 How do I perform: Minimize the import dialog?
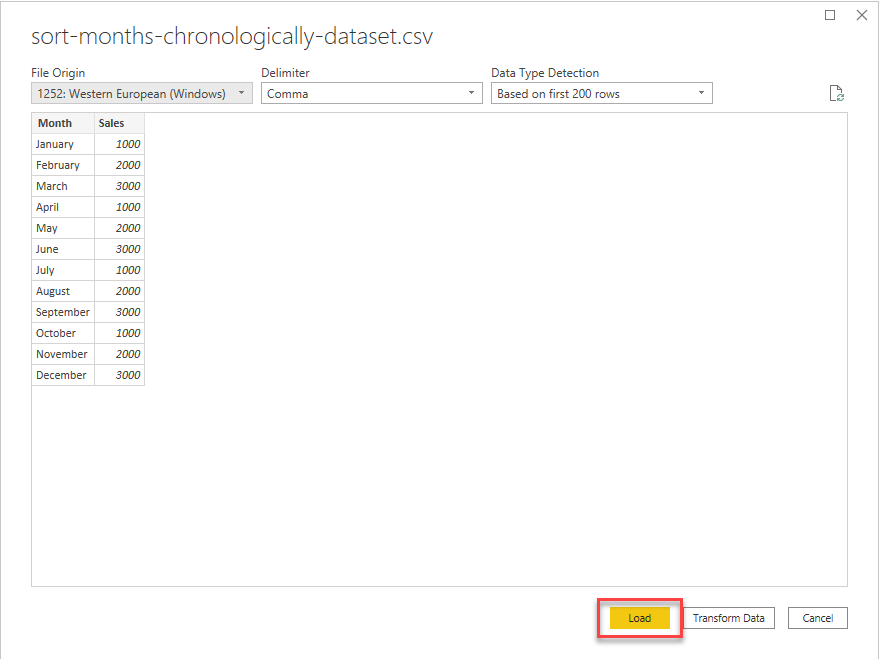pos(830,15)
